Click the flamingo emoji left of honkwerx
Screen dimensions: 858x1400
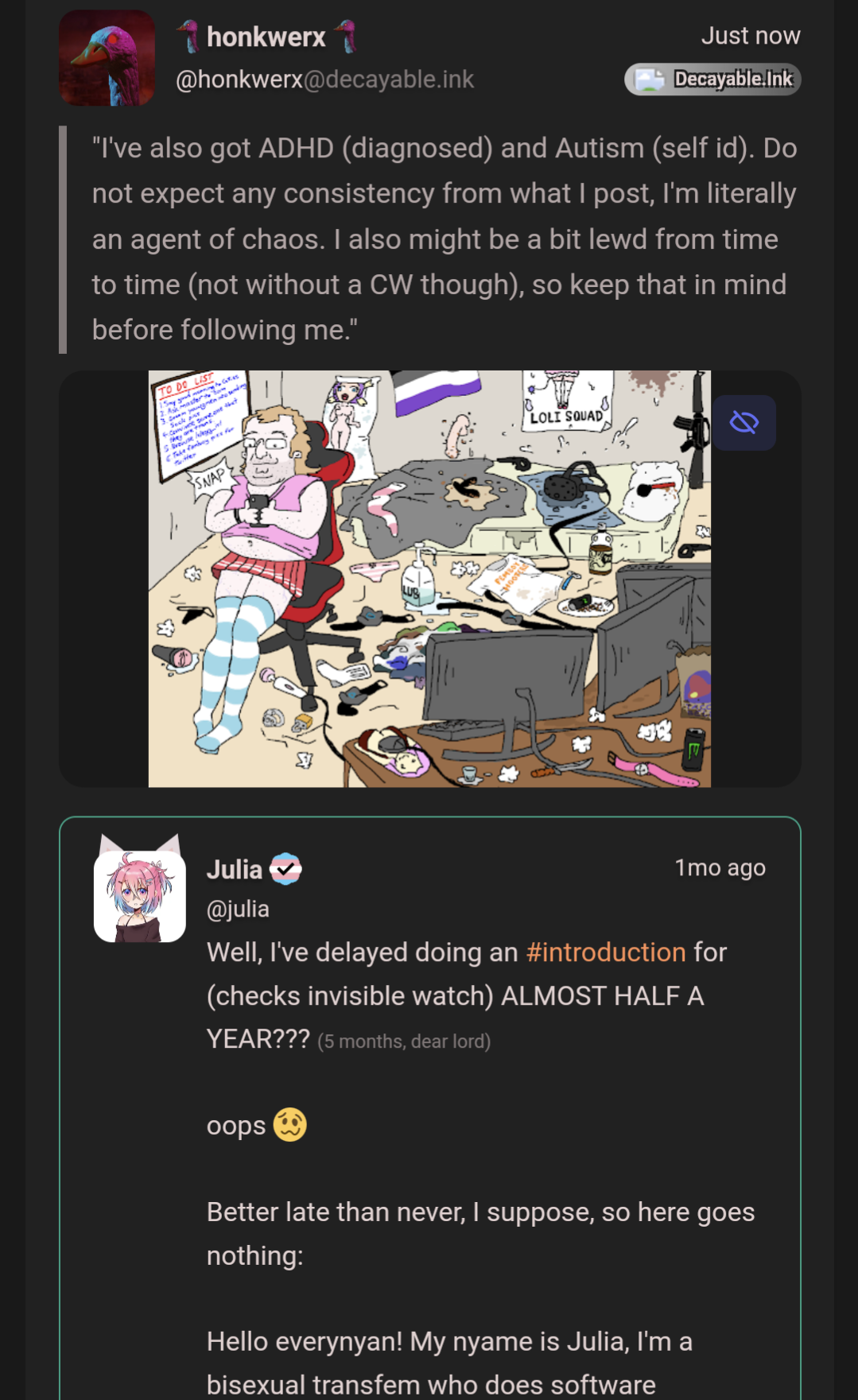coord(188,37)
